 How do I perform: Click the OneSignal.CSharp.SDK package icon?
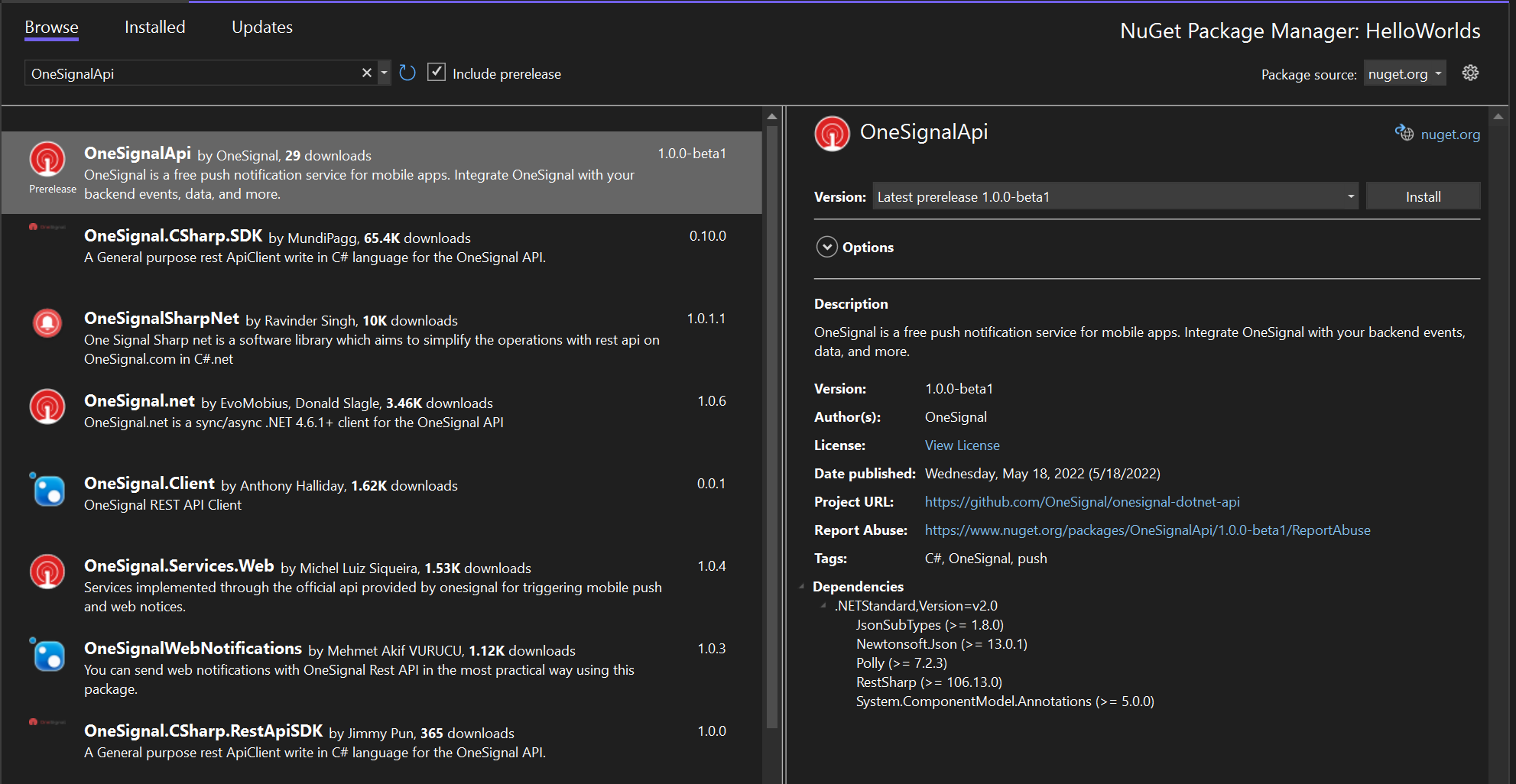[47, 227]
